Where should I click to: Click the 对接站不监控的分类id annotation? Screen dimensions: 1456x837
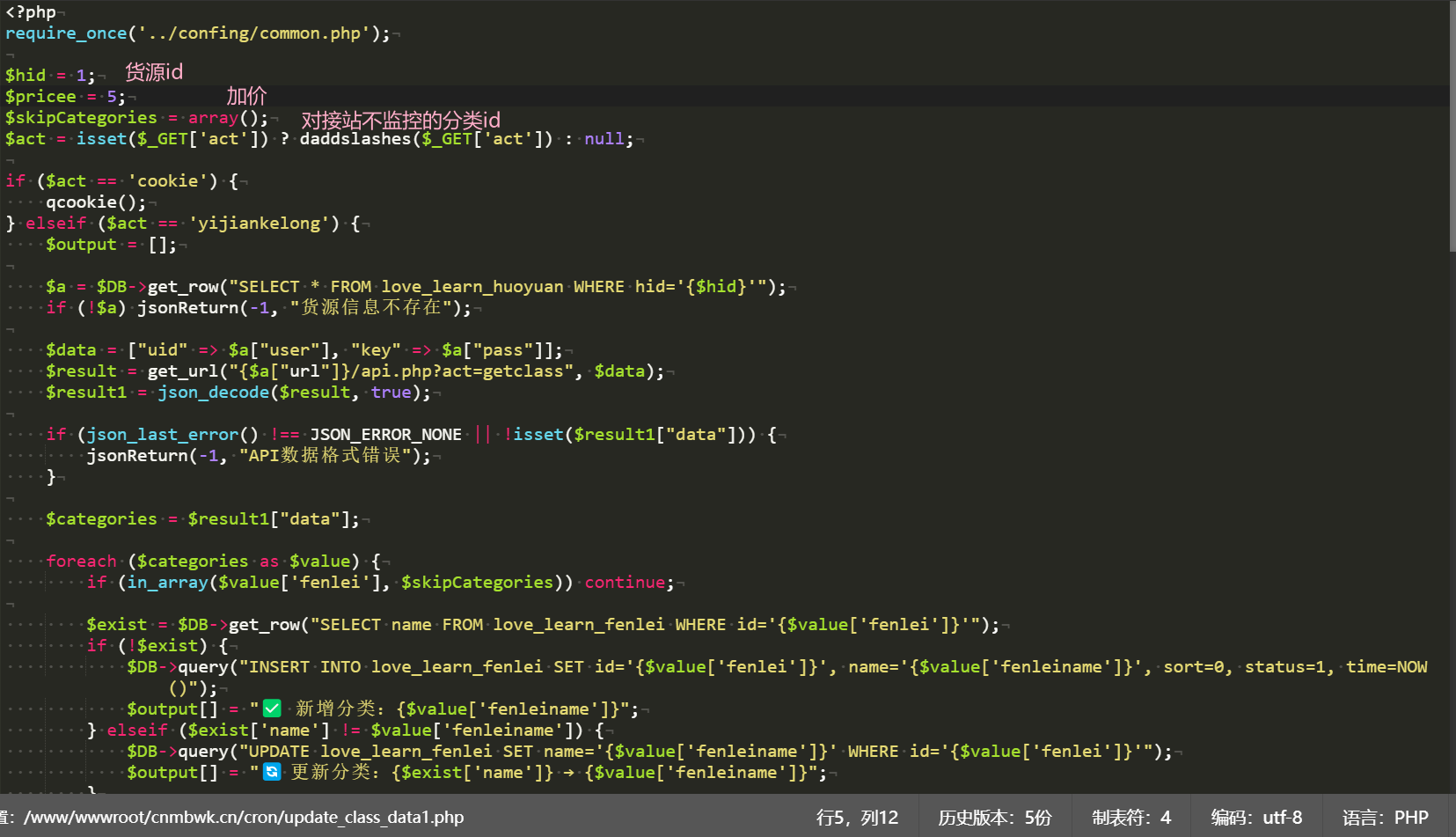400,121
